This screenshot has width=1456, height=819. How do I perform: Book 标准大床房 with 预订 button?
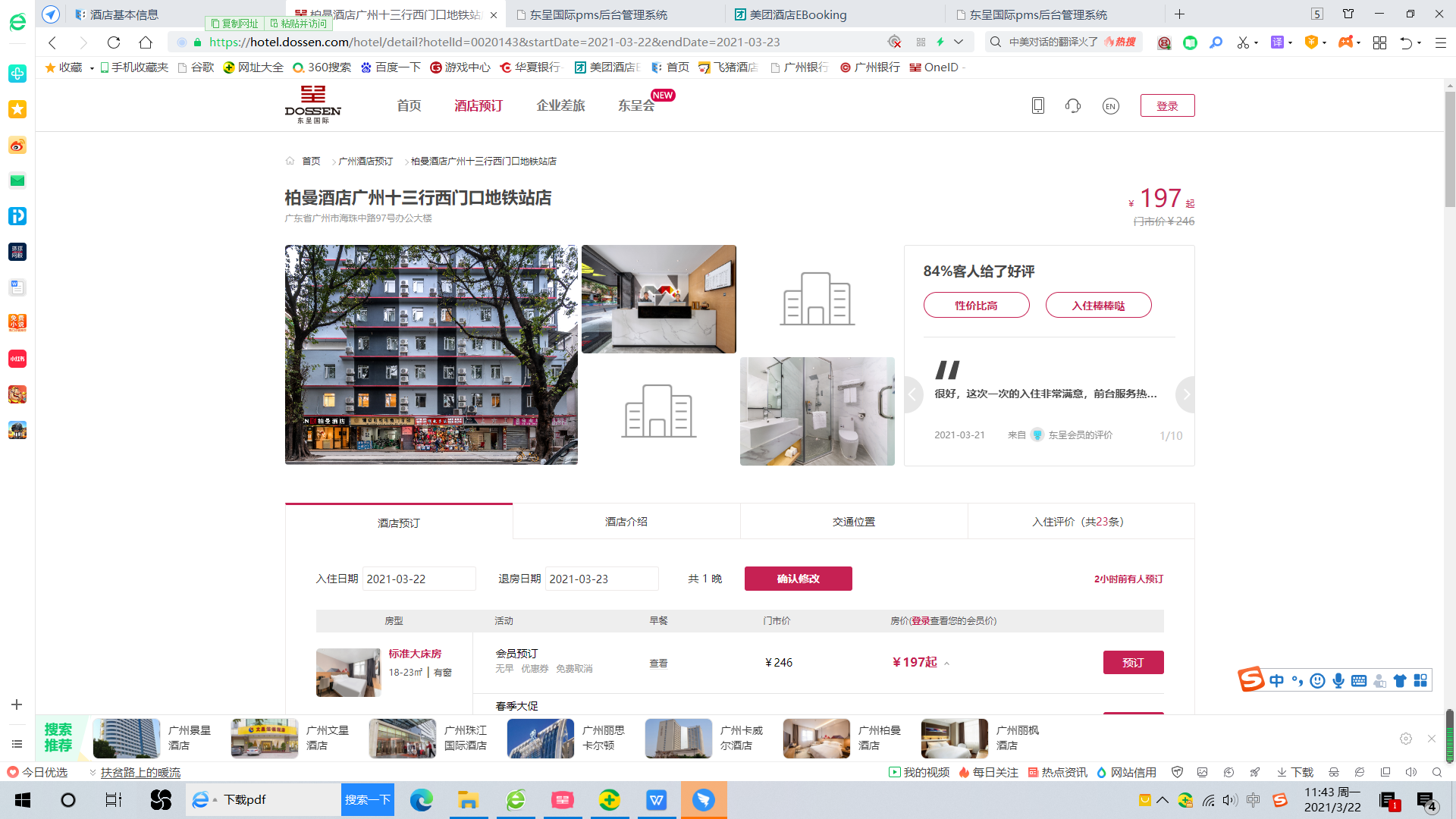point(1134,663)
